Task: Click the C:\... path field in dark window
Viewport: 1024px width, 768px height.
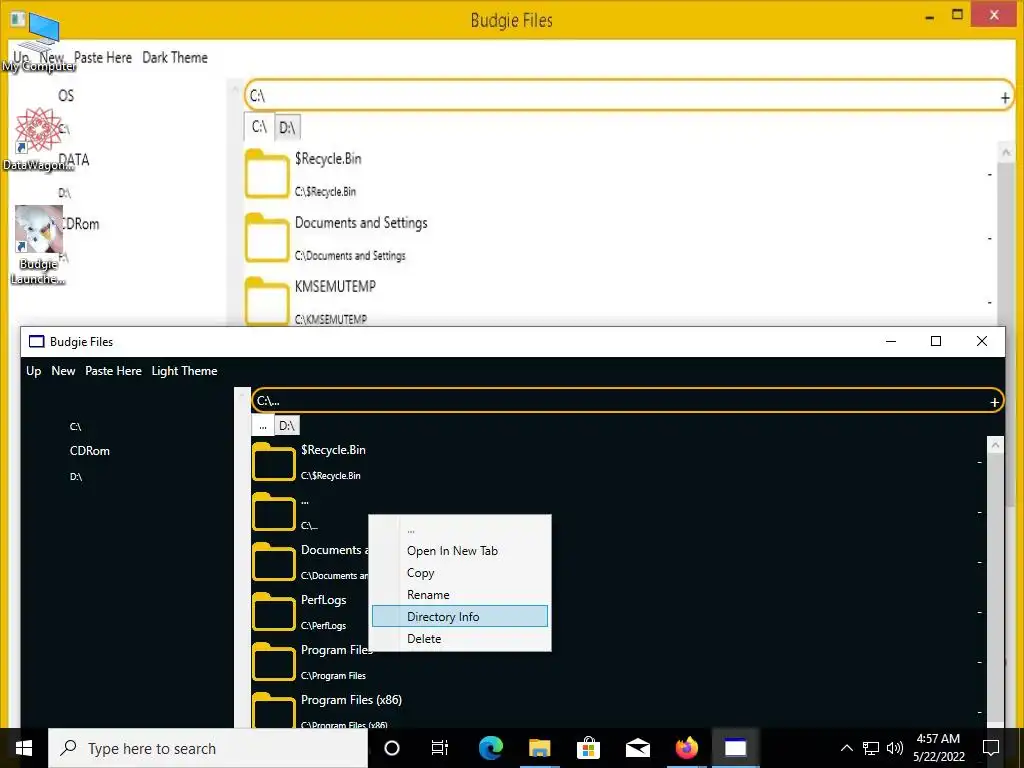Action: click(627, 401)
